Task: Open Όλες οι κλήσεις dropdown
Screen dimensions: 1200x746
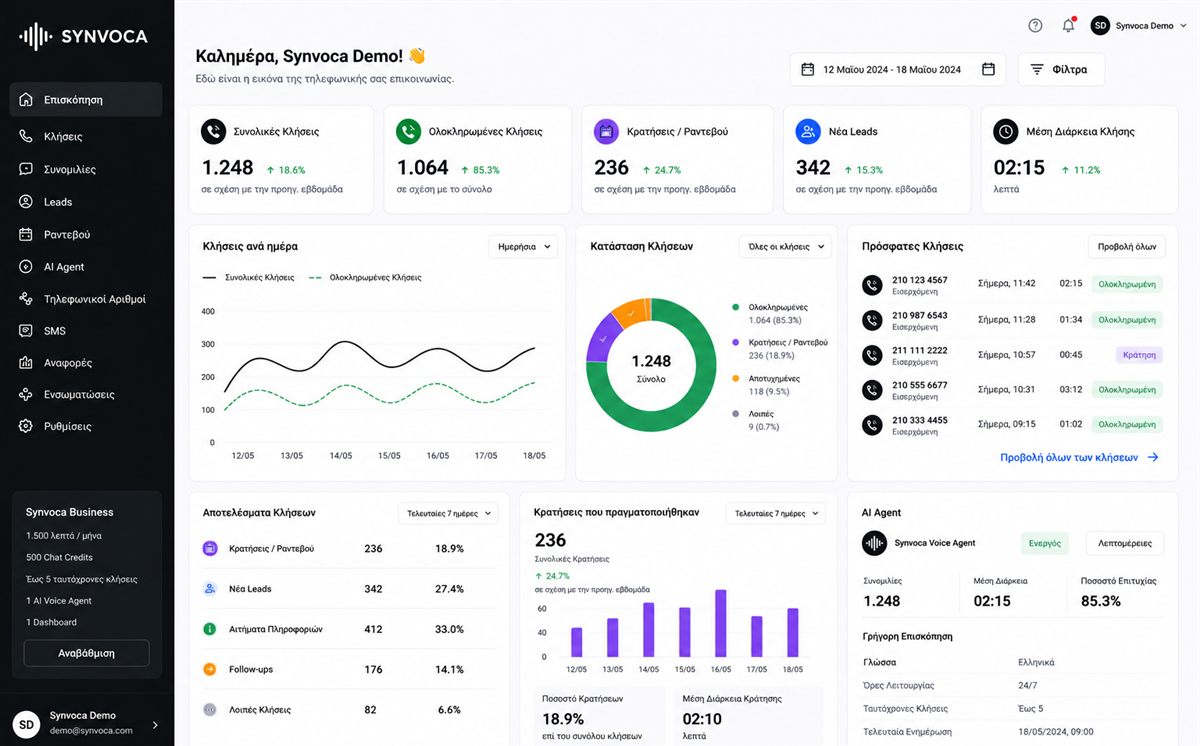Action: [785, 246]
